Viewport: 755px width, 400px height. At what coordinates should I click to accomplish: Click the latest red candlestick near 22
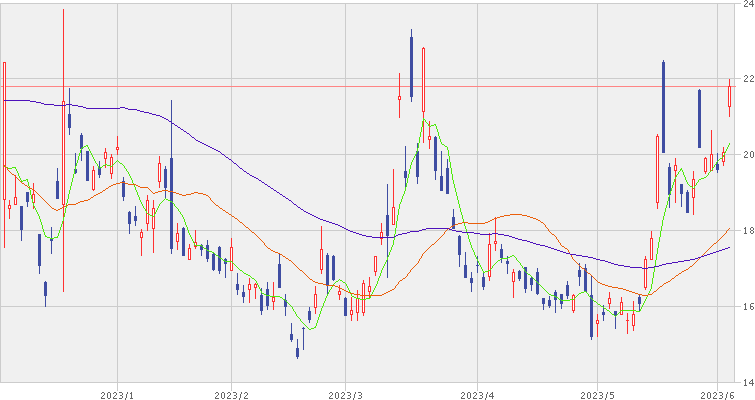point(729,97)
